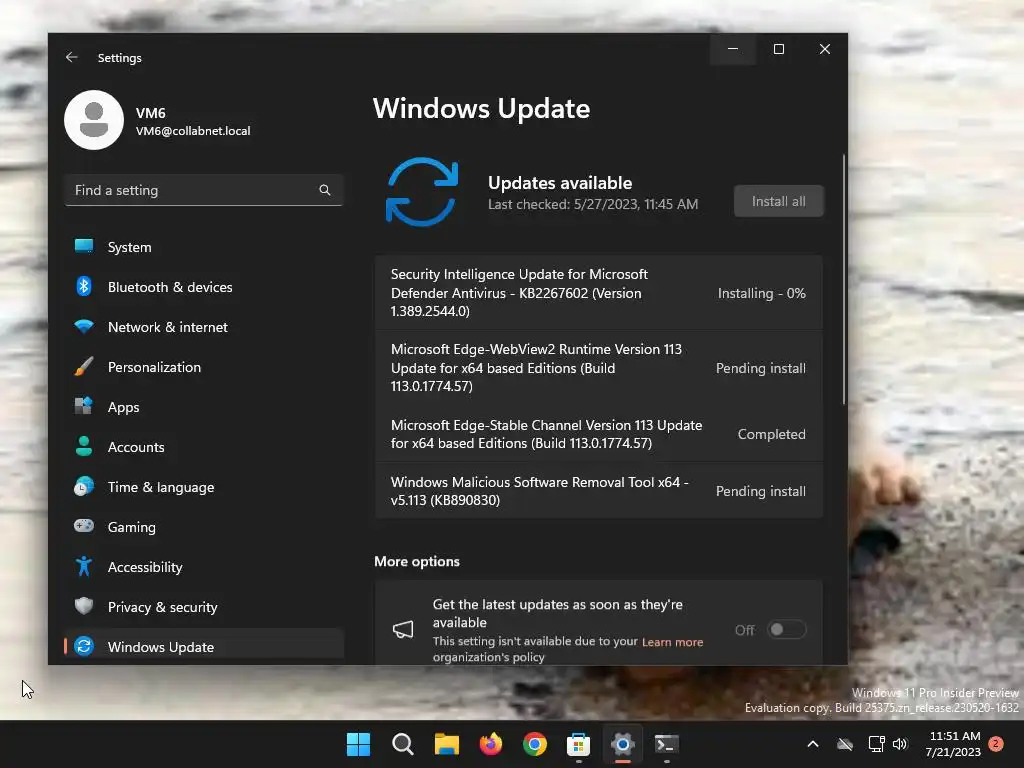The image size is (1024, 768).
Task: Expand the hidden tray icons chevron
Action: 813,744
